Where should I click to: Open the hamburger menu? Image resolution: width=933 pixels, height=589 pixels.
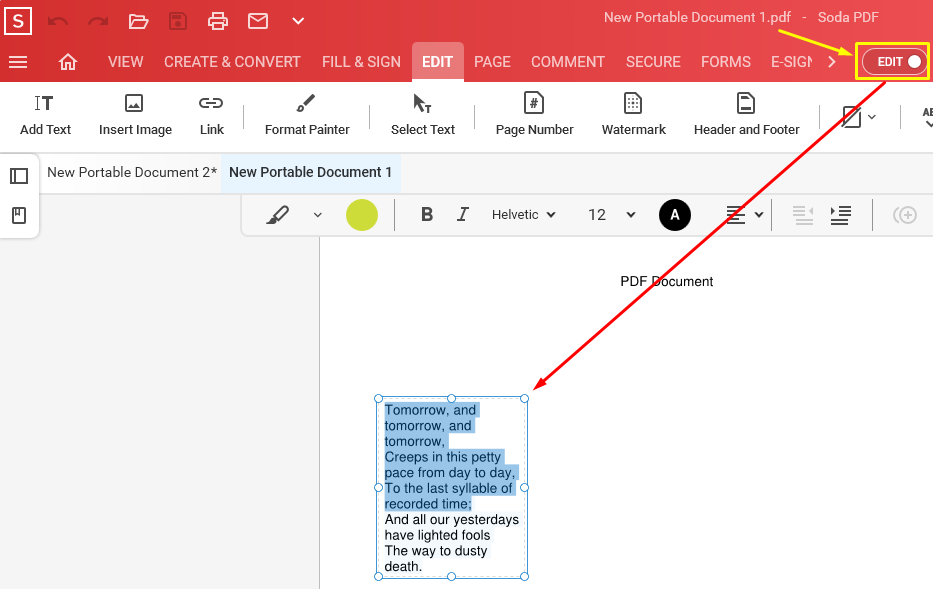click(18, 62)
